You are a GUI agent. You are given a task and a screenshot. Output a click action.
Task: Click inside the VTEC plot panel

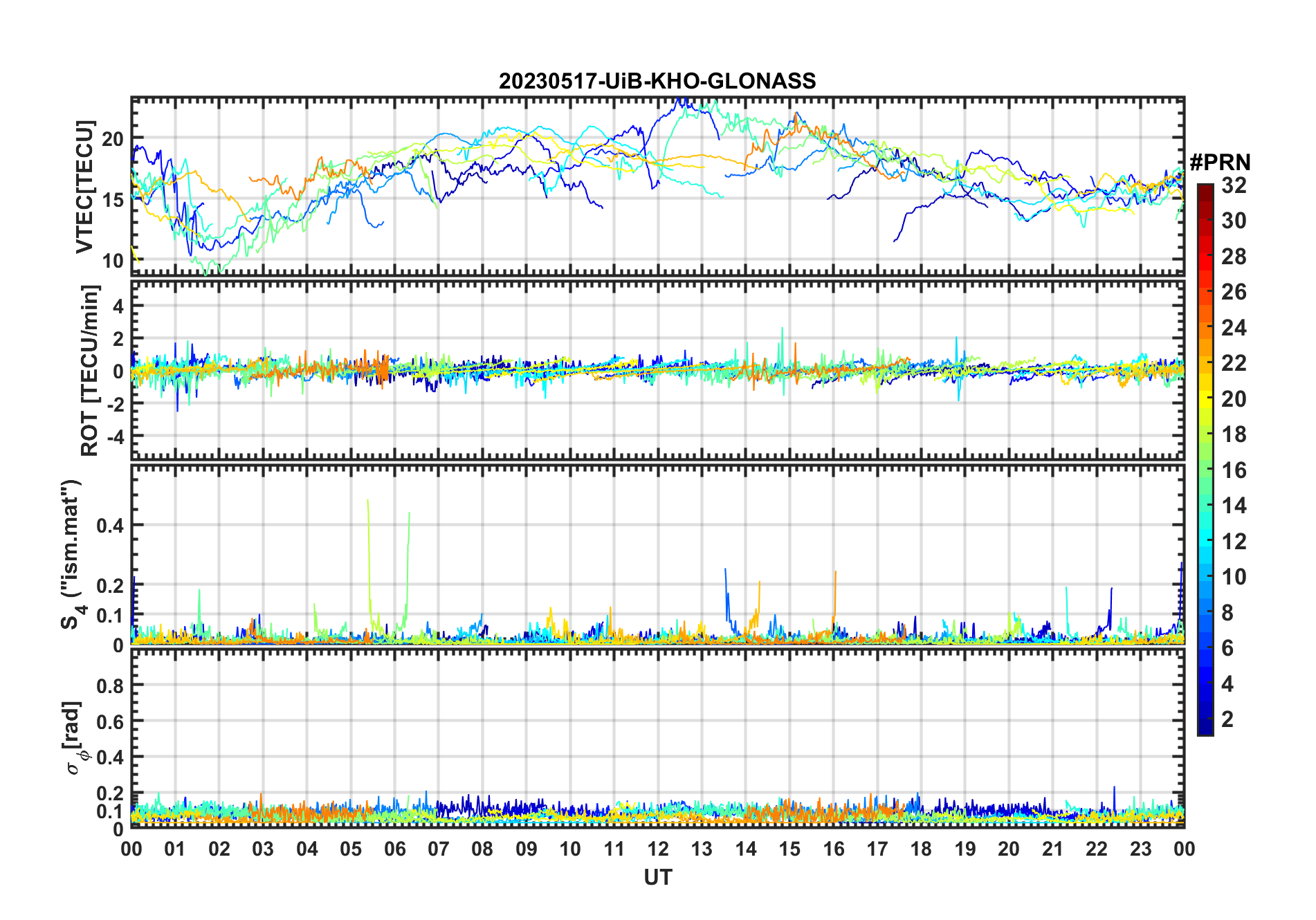657,187
